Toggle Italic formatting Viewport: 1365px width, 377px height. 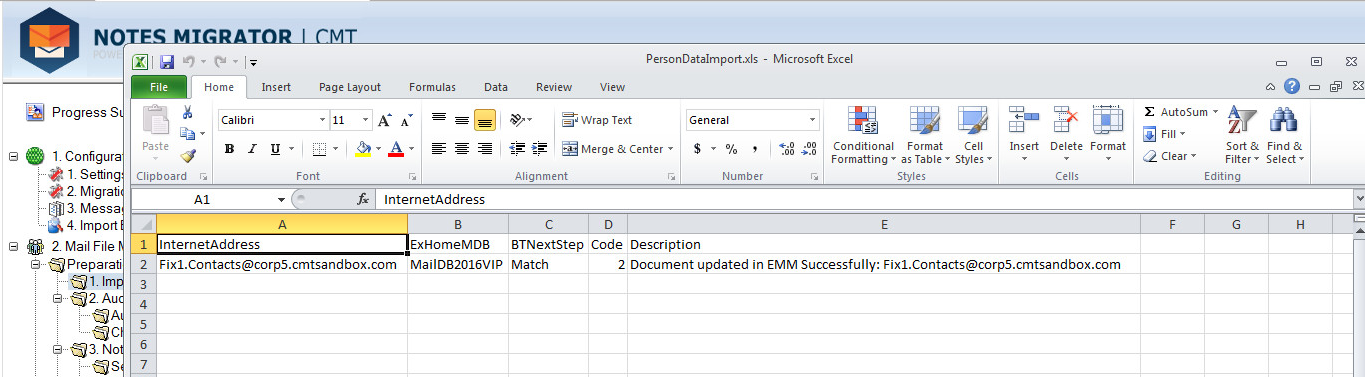coord(252,149)
